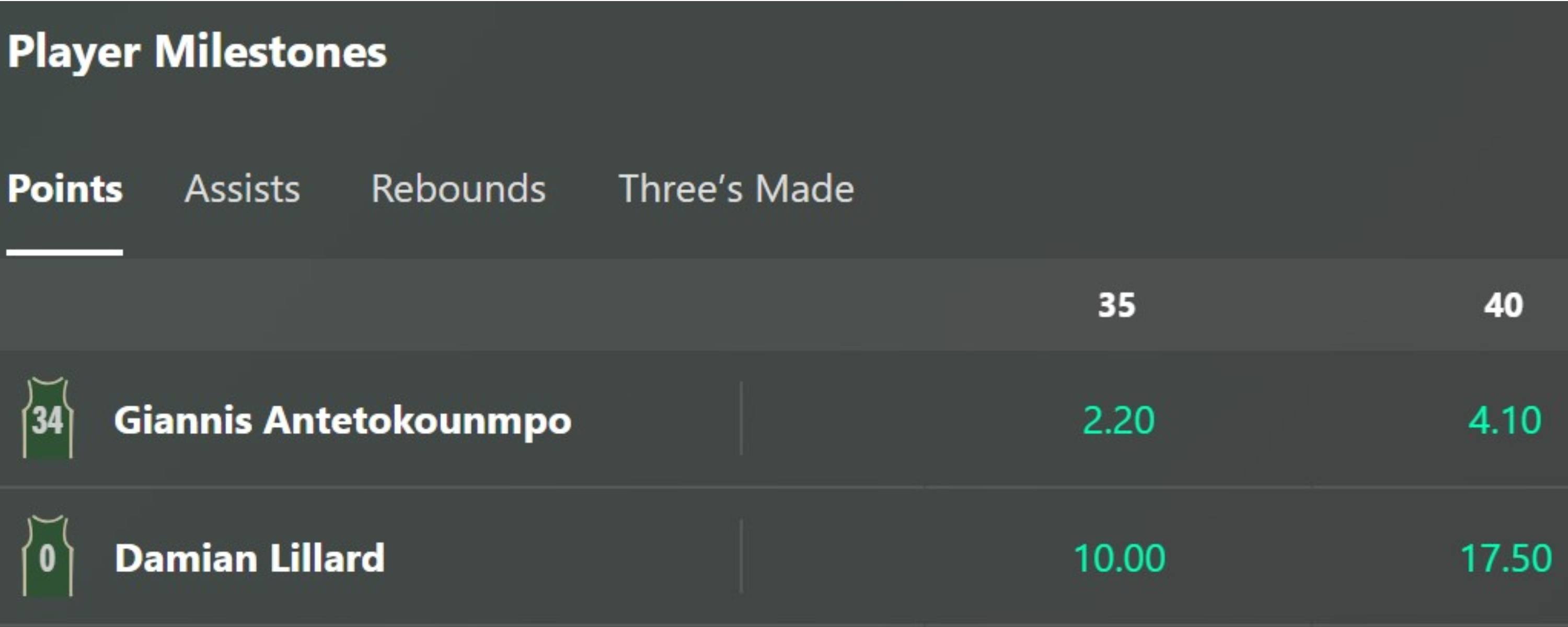
Task: Click the Damian Lillard player name
Action: click(x=249, y=558)
